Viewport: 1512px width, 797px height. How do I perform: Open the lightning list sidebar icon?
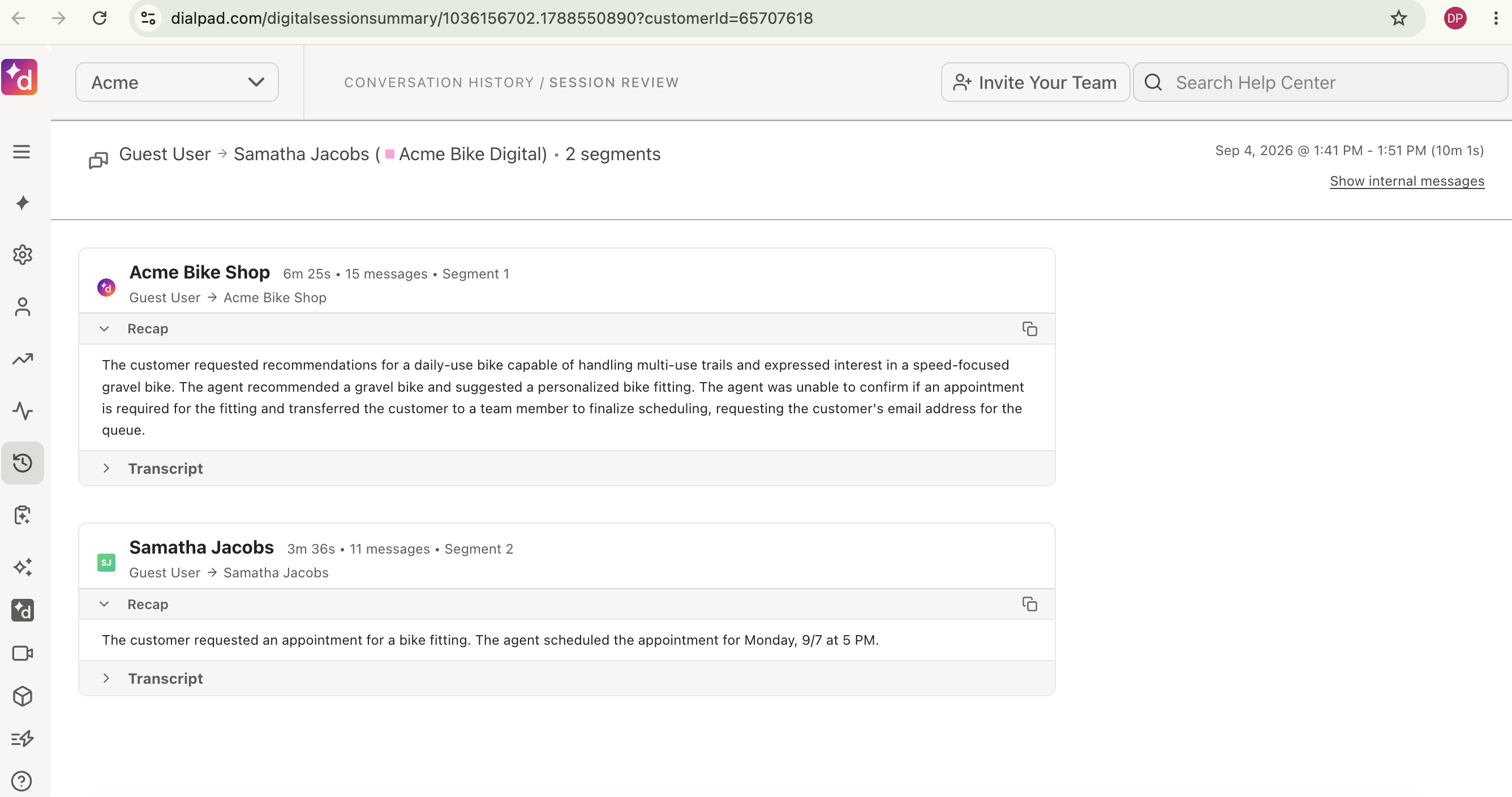point(22,739)
